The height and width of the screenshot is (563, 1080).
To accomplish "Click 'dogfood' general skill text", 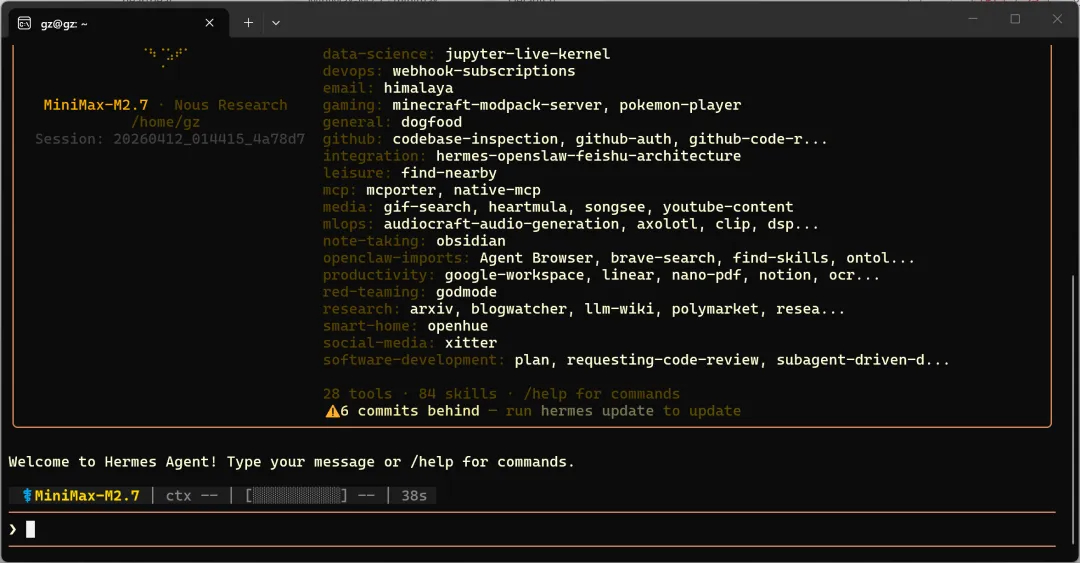I will tap(431, 122).
